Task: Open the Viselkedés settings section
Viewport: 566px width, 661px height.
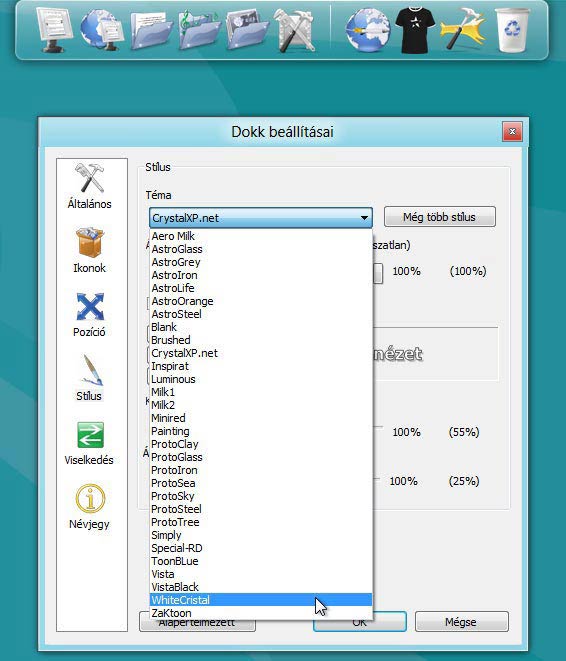Action: [90, 443]
